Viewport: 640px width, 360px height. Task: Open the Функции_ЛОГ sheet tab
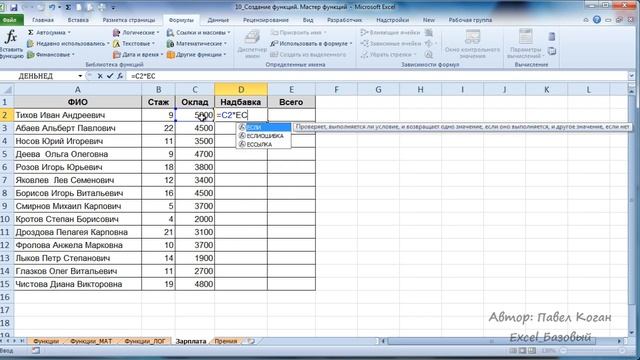pyautogui.click(x=145, y=341)
